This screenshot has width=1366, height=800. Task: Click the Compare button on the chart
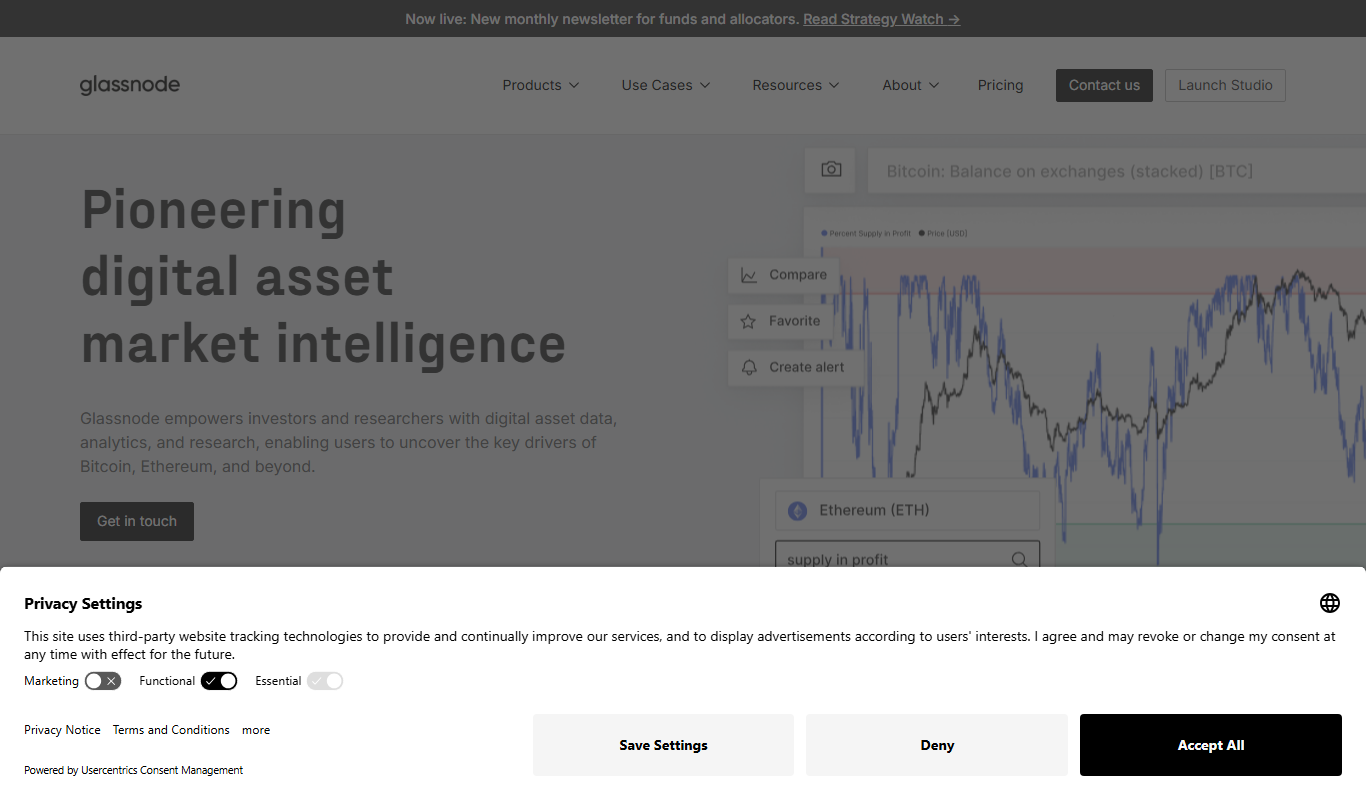[783, 275]
